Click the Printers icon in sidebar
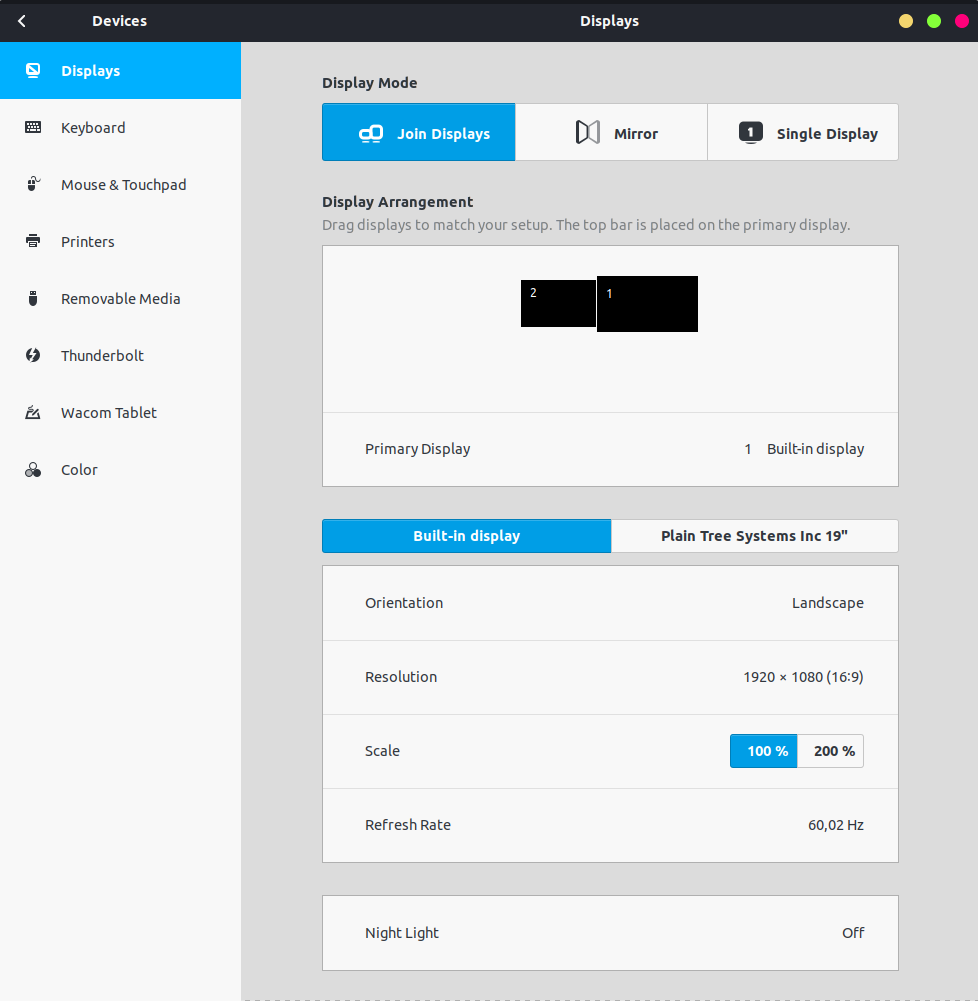 [x=33, y=241]
